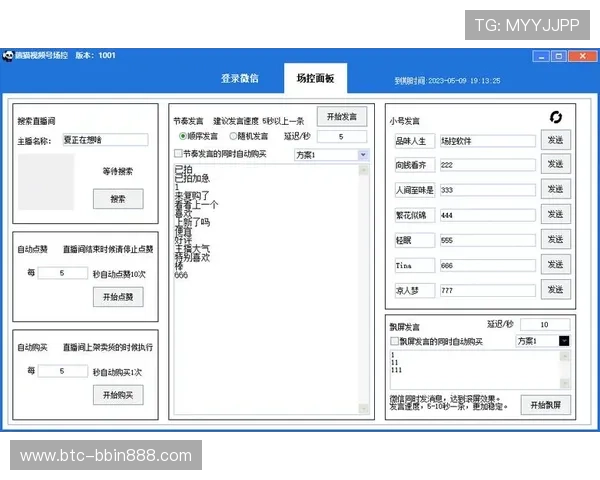Image resolution: width=600 pixels, height=480 pixels.
Task: Click the message field containing 场控软件
Action: click(x=488, y=141)
